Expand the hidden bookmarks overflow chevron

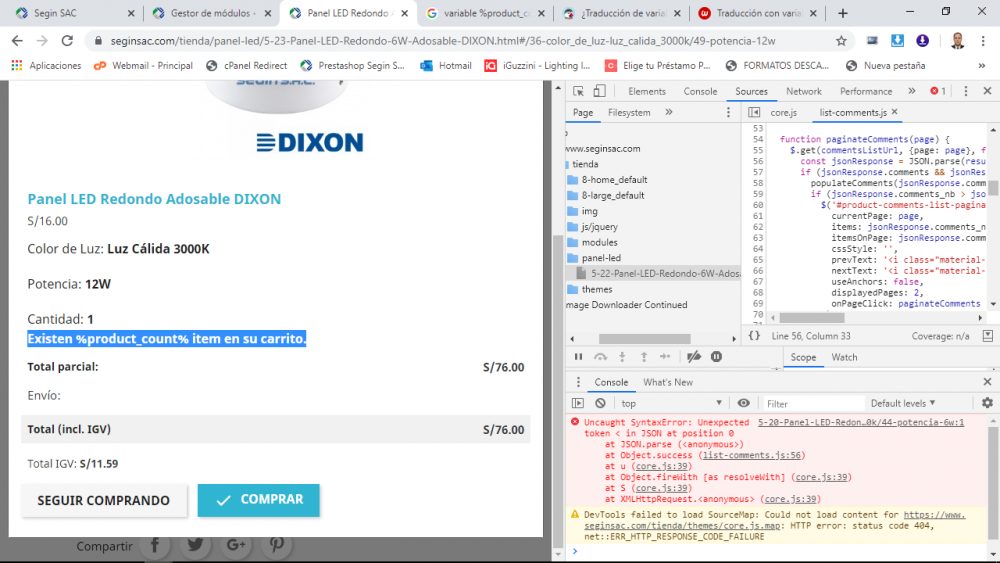982,65
